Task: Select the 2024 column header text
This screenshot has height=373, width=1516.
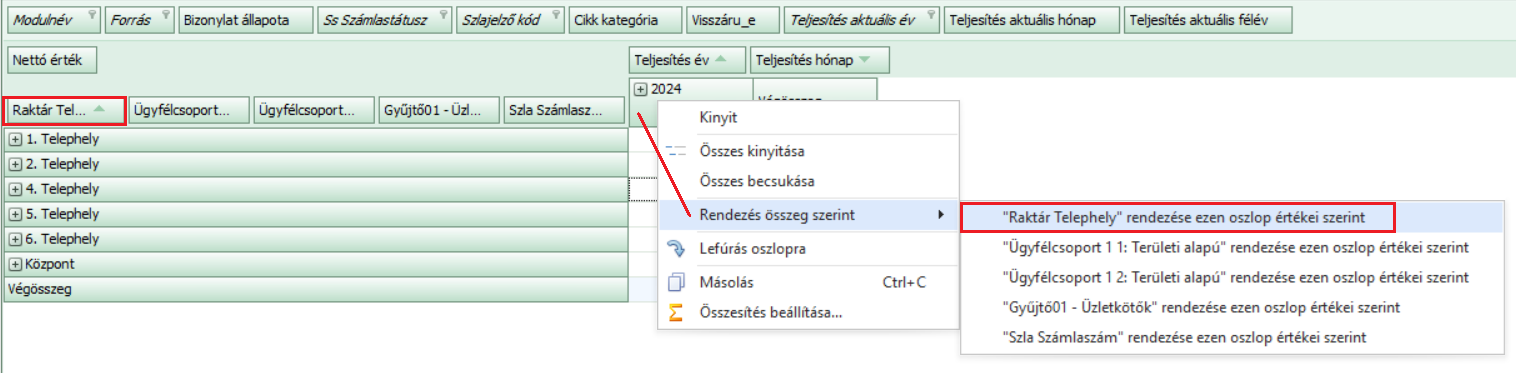Action: [x=666, y=89]
